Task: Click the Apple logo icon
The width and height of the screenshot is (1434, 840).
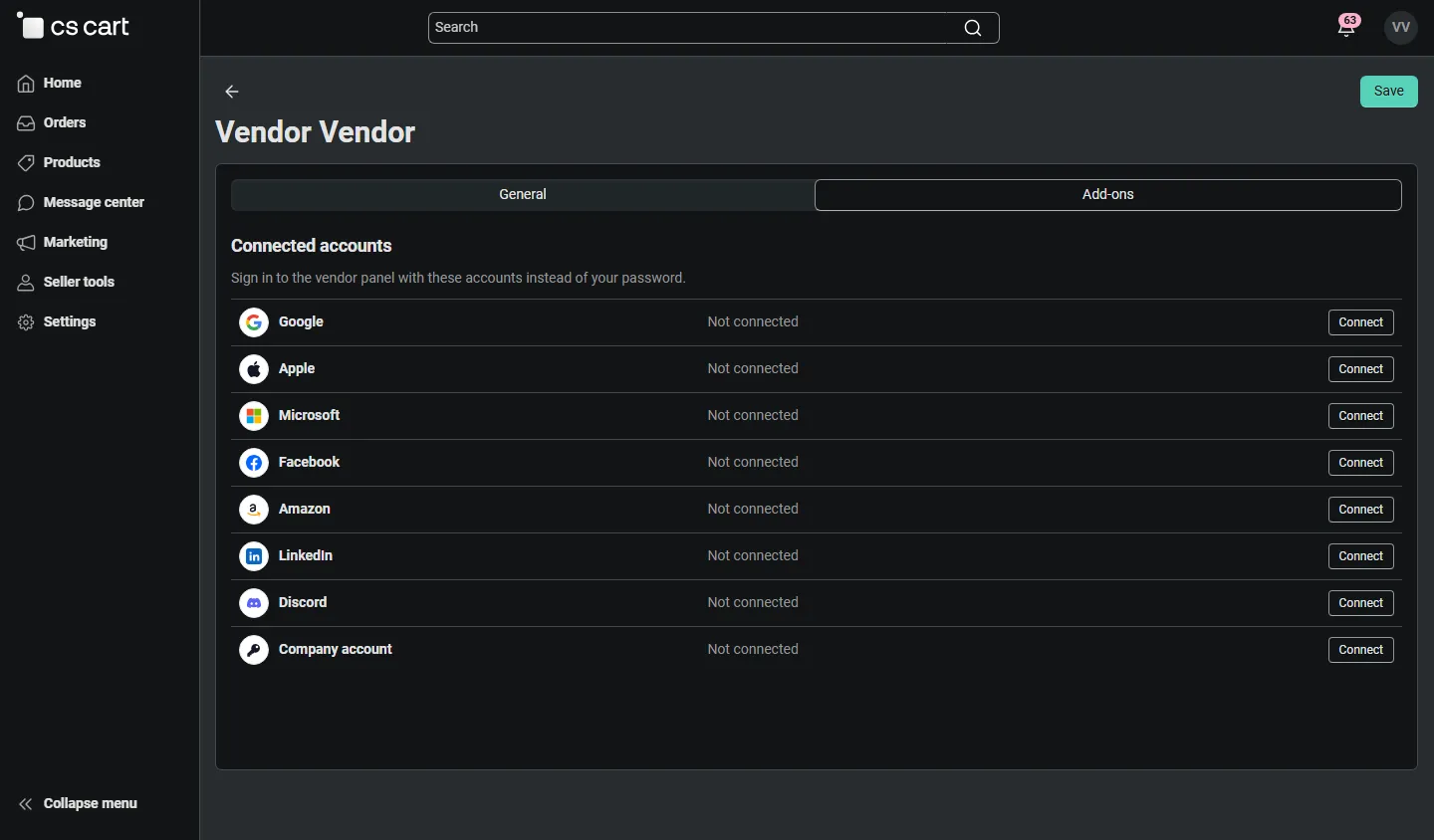Action: pos(254,369)
